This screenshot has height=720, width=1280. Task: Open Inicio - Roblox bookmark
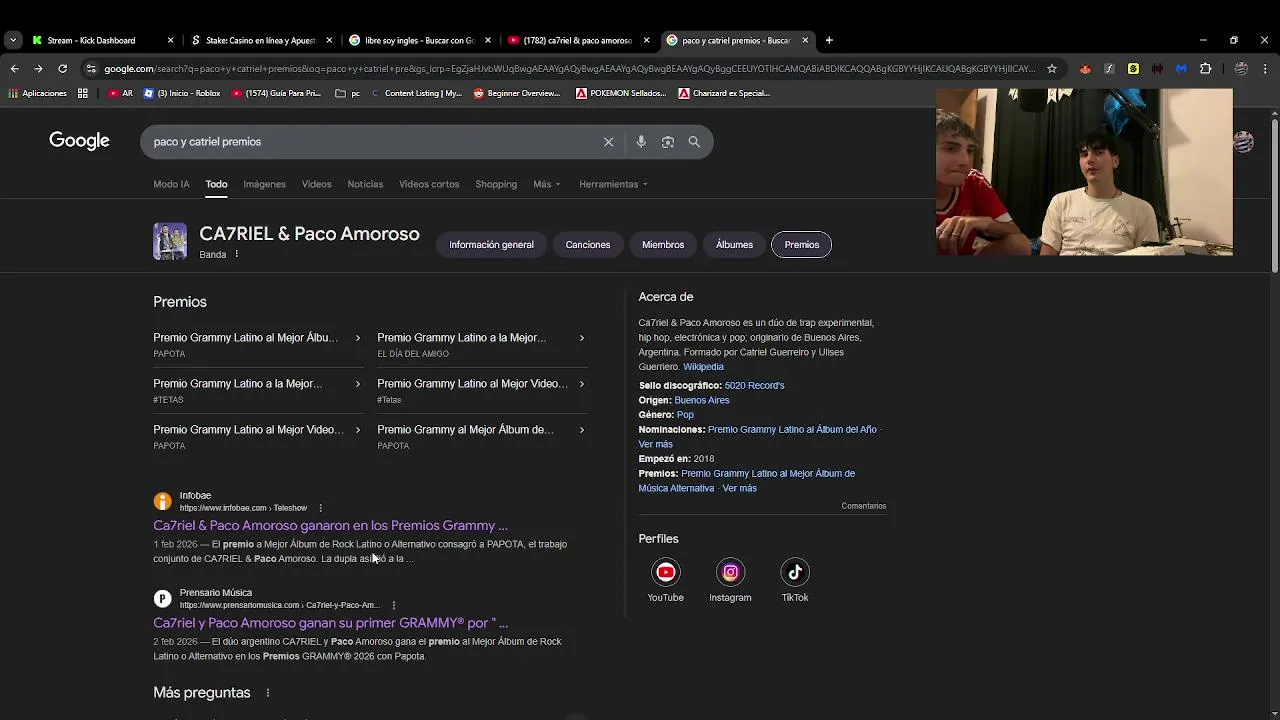tap(182, 93)
